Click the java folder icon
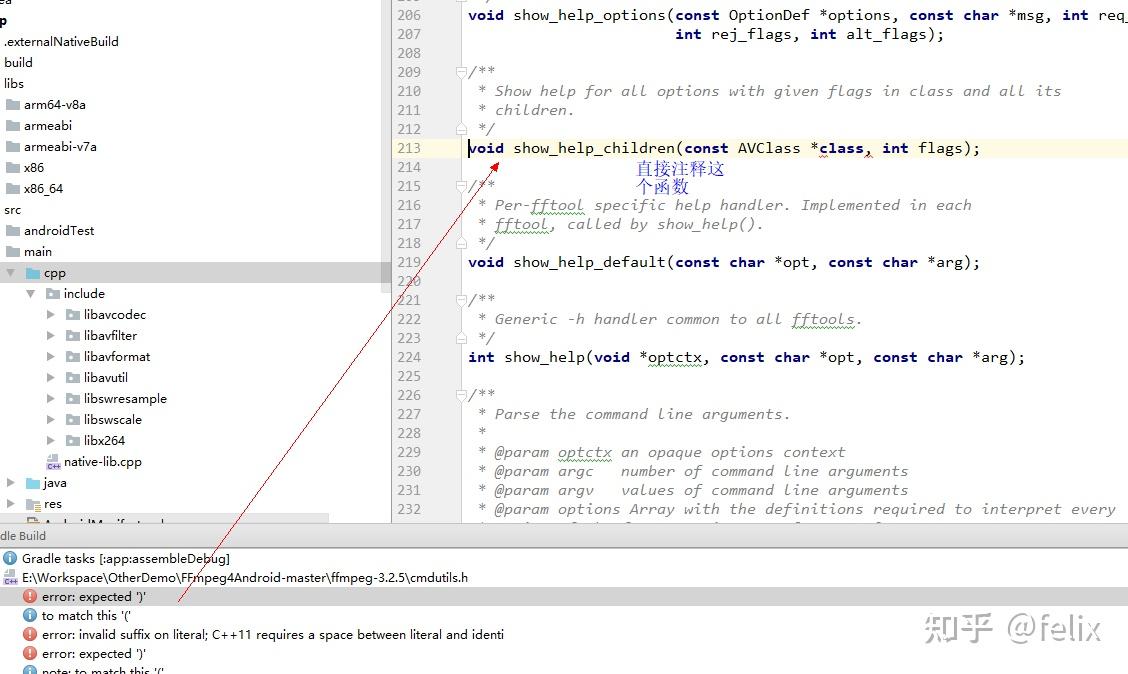1128x674 pixels. pyautogui.click(x=33, y=483)
